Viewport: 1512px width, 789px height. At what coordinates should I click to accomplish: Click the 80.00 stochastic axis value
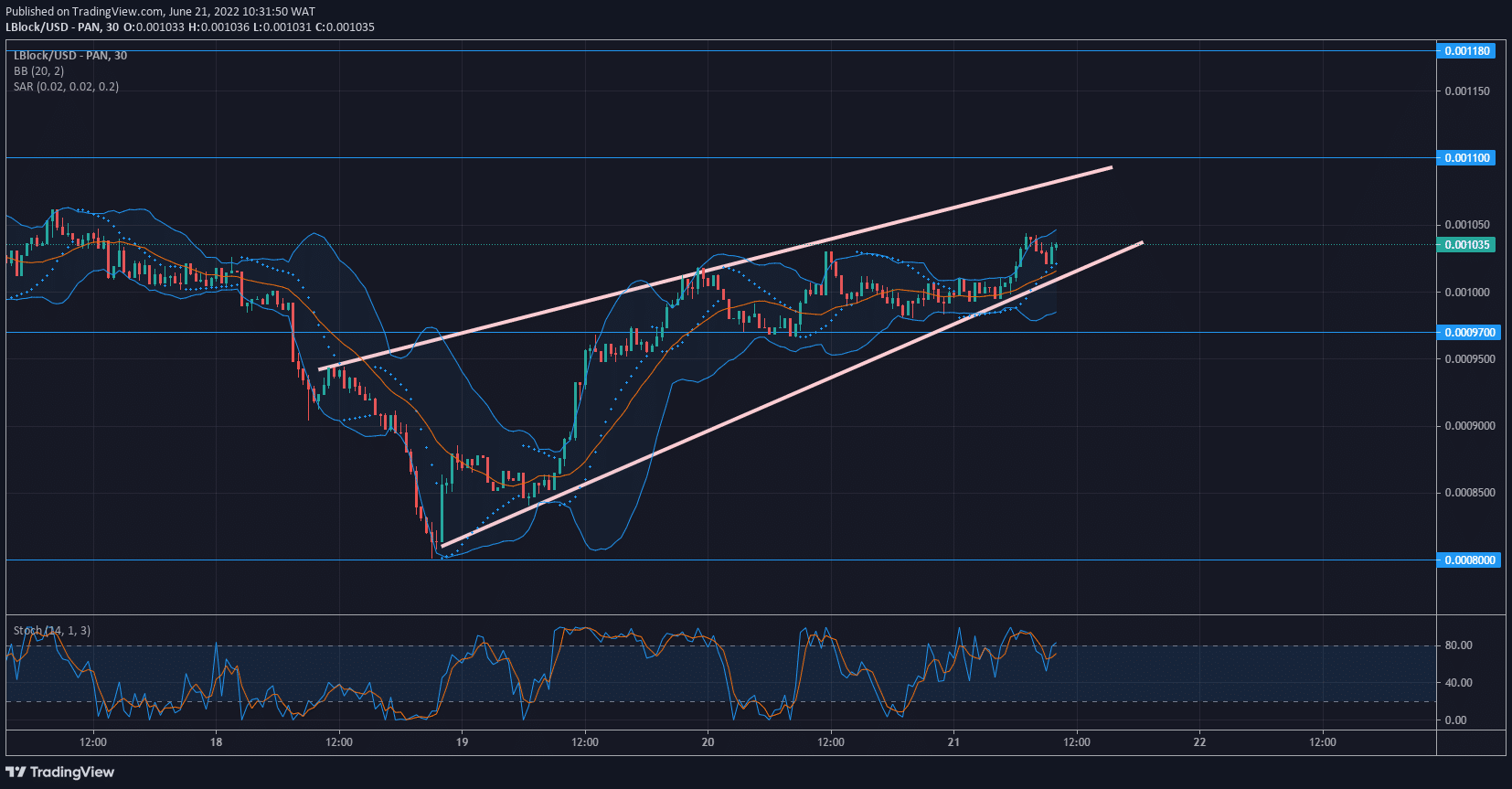pos(1458,645)
